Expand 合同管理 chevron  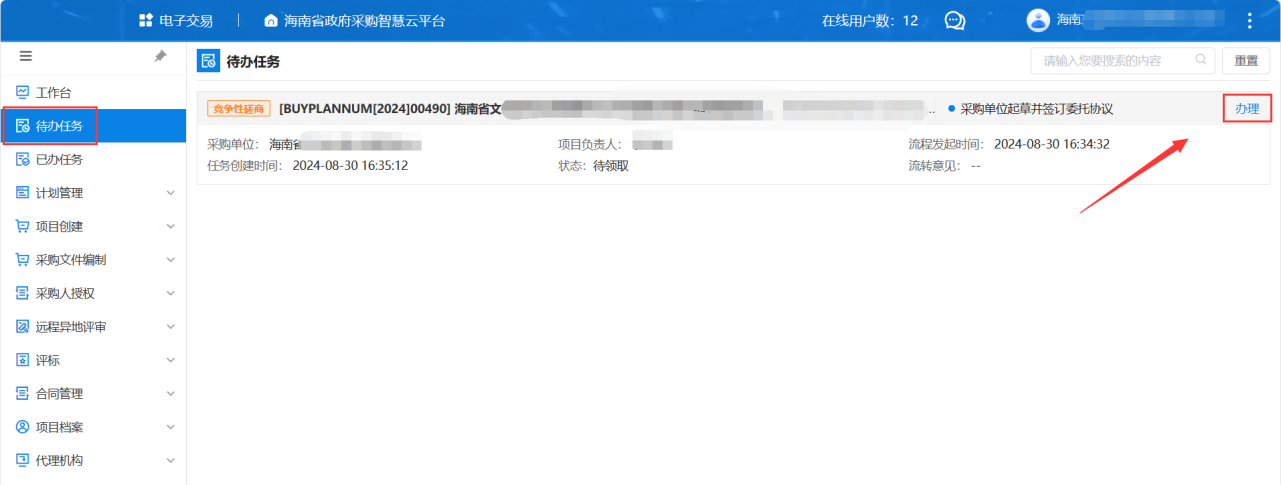[x=170, y=394]
